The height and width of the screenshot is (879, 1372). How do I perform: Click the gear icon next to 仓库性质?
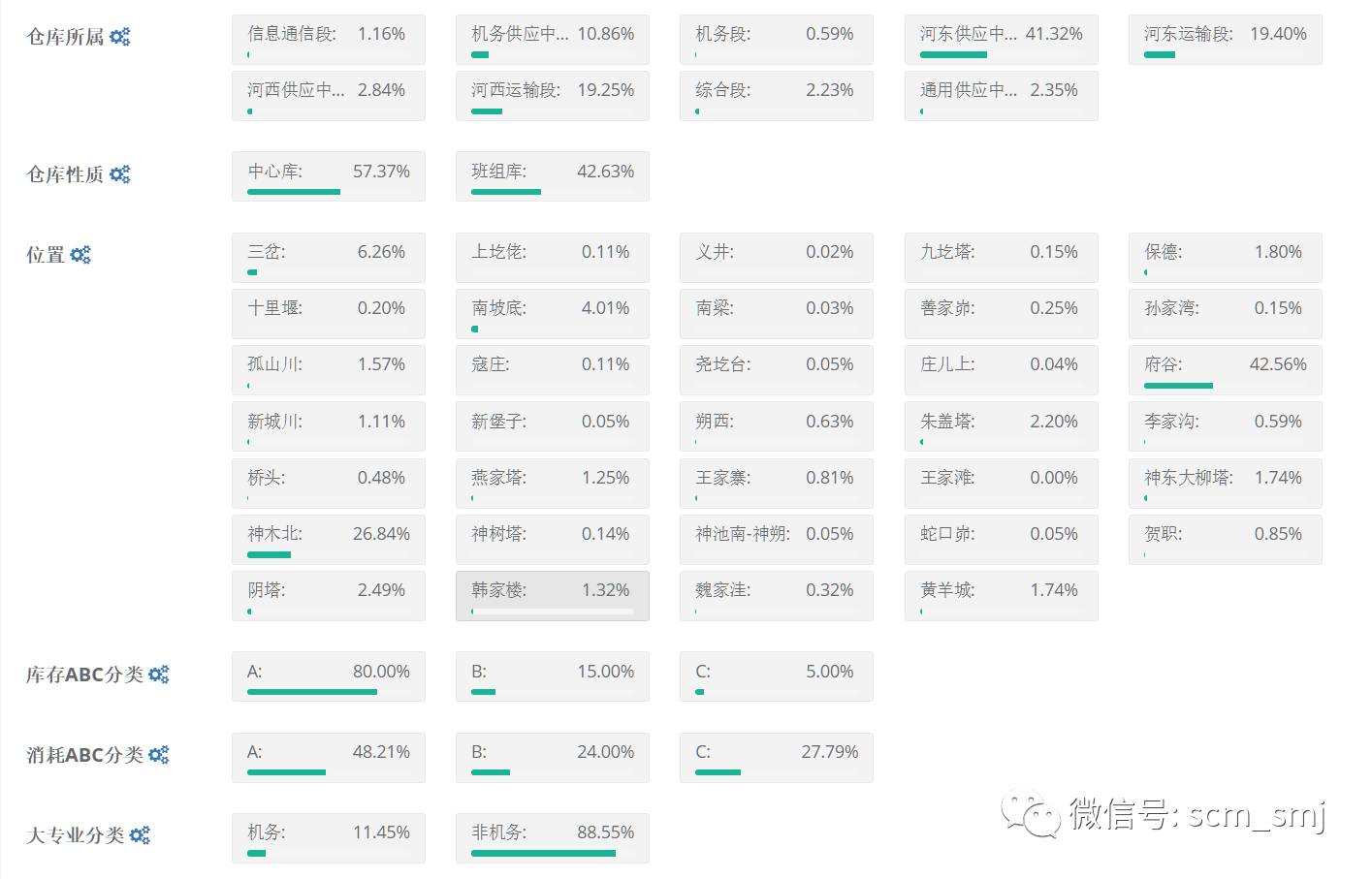coord(119,174)
